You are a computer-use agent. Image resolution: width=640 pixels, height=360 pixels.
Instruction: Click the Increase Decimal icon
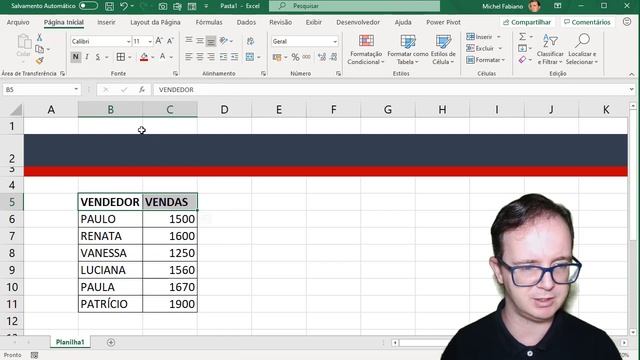[x=322, y=57]
